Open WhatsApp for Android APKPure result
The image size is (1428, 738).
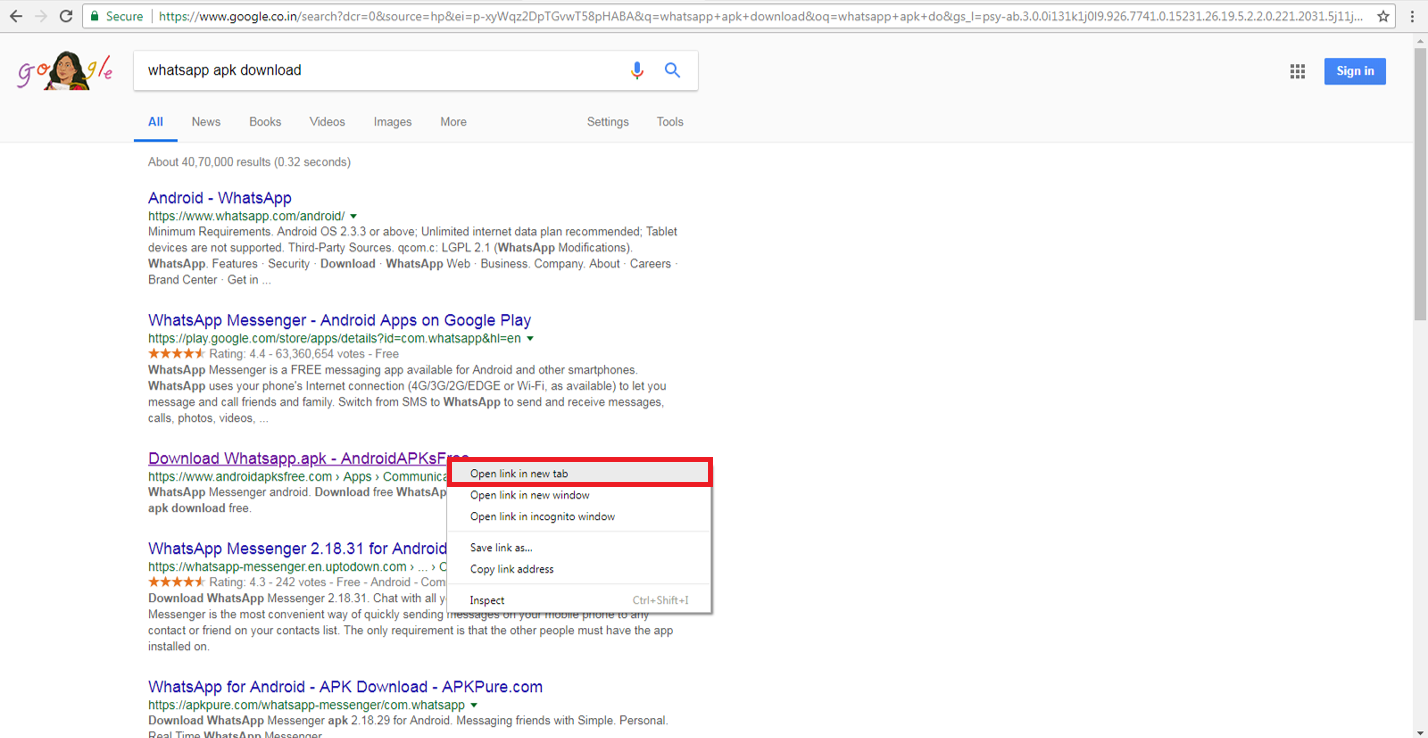(x=345, y=687)
